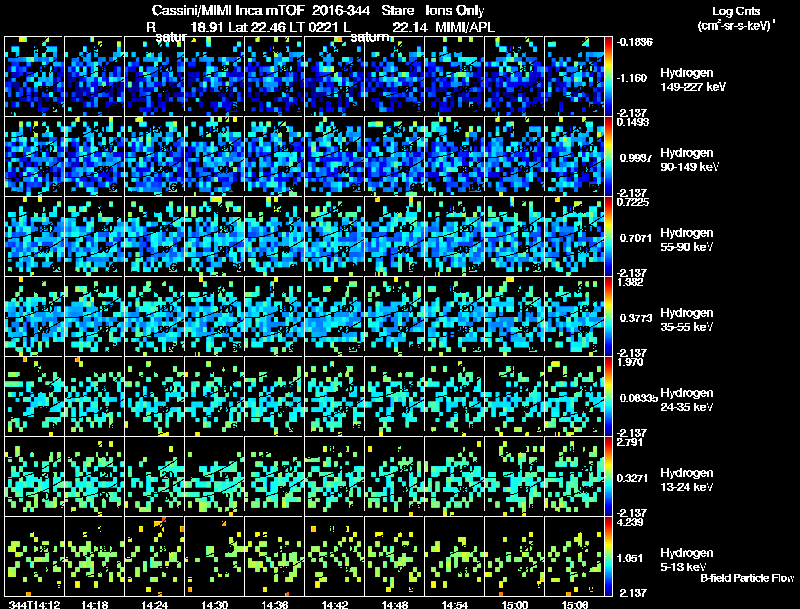Click the "0.1493" colorbar value

click(633, 122)
